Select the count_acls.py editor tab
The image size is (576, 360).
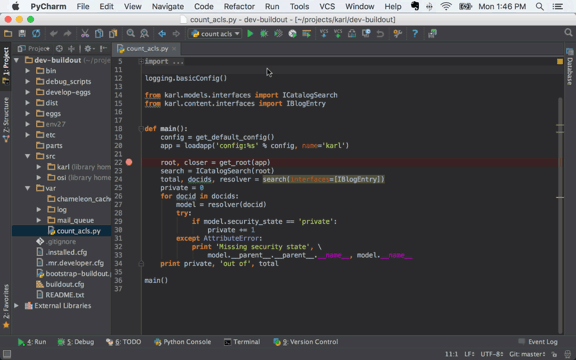(147, 48)
